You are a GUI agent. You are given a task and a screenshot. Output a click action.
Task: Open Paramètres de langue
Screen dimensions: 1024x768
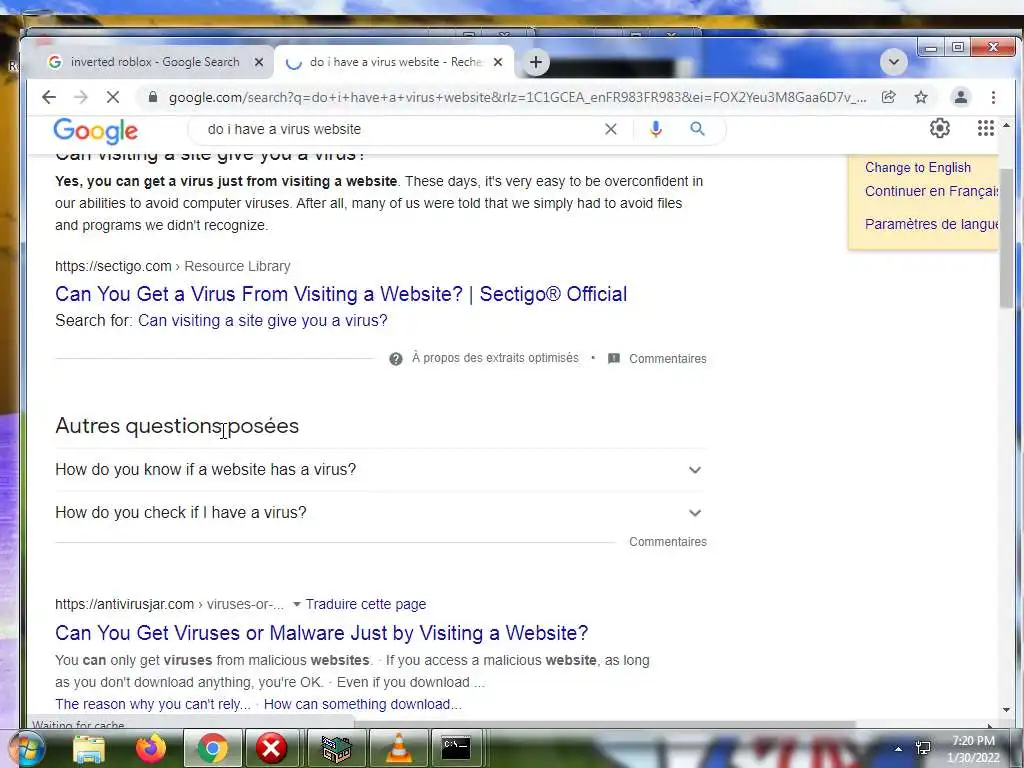tap(932, 224)
